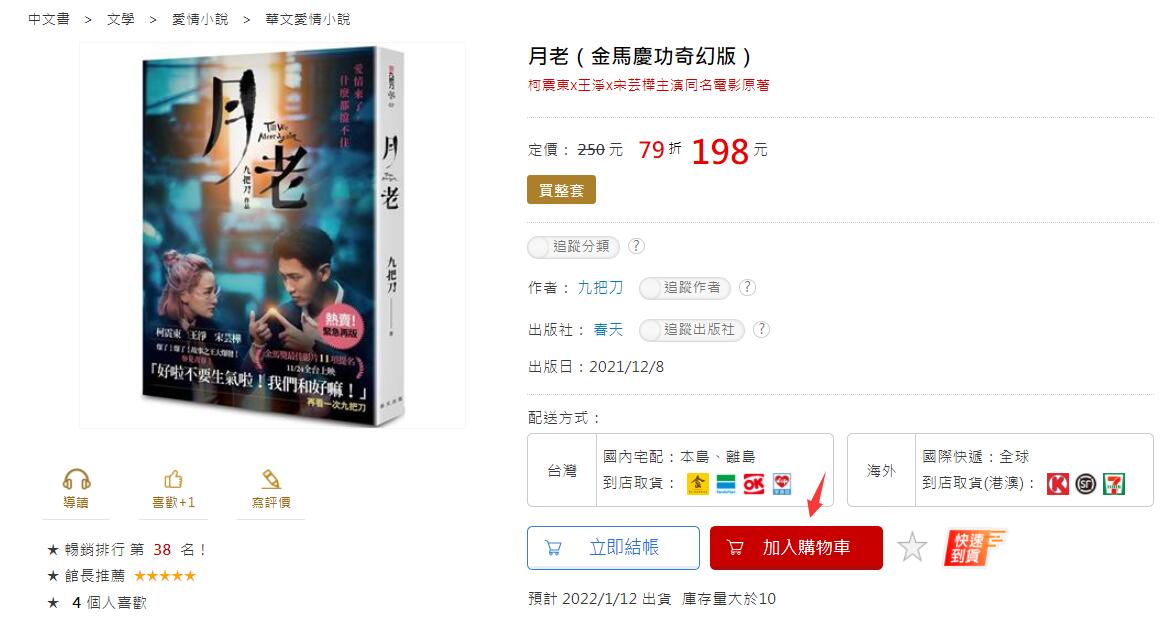
Task: Click the 加入購物車 button
Action: coord(796,548)
